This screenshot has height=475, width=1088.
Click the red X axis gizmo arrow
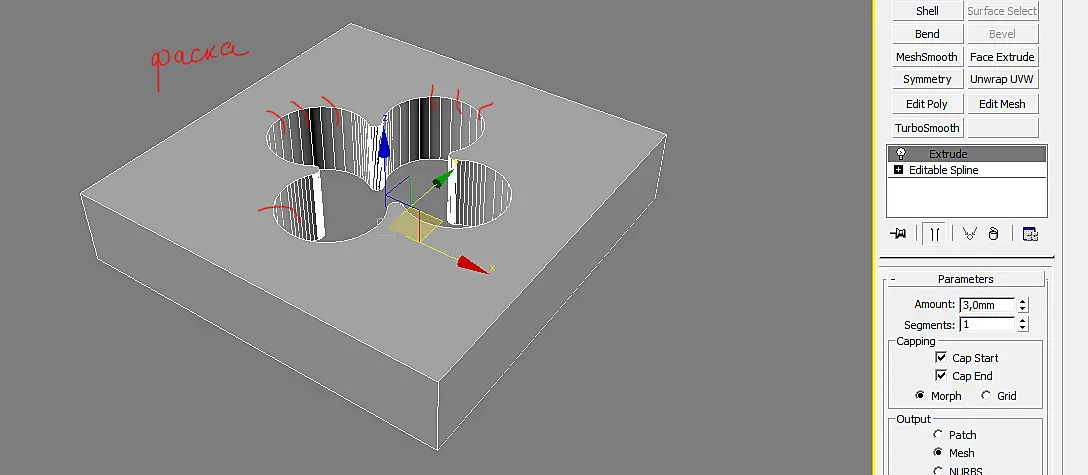tap(474, 264)
